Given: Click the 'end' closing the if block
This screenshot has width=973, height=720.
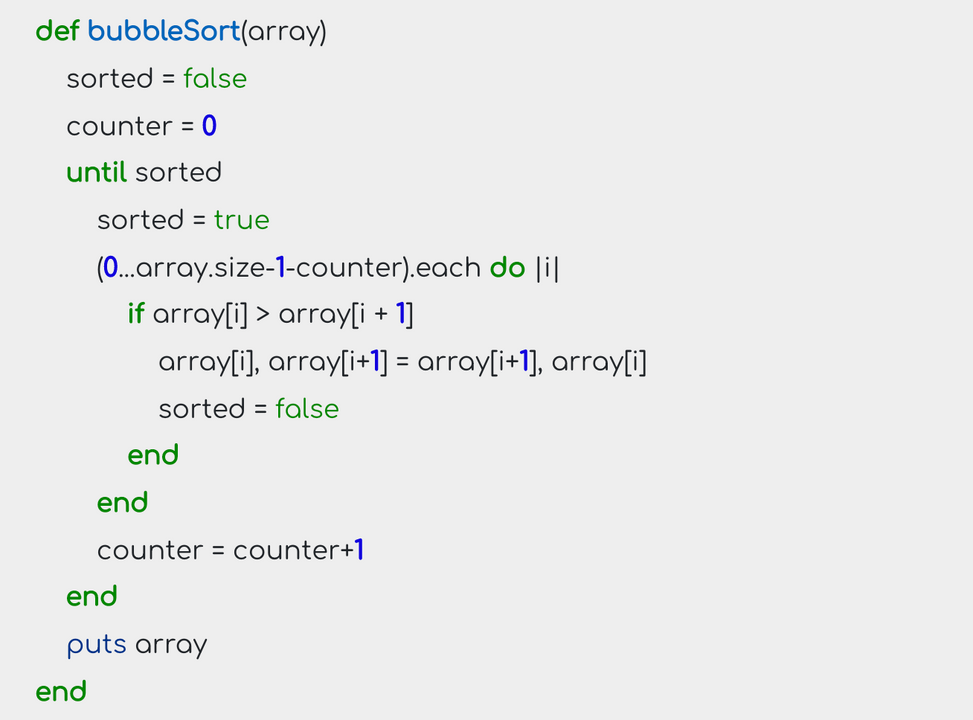Looking at the screenshot, I should (x=153, y=456).
